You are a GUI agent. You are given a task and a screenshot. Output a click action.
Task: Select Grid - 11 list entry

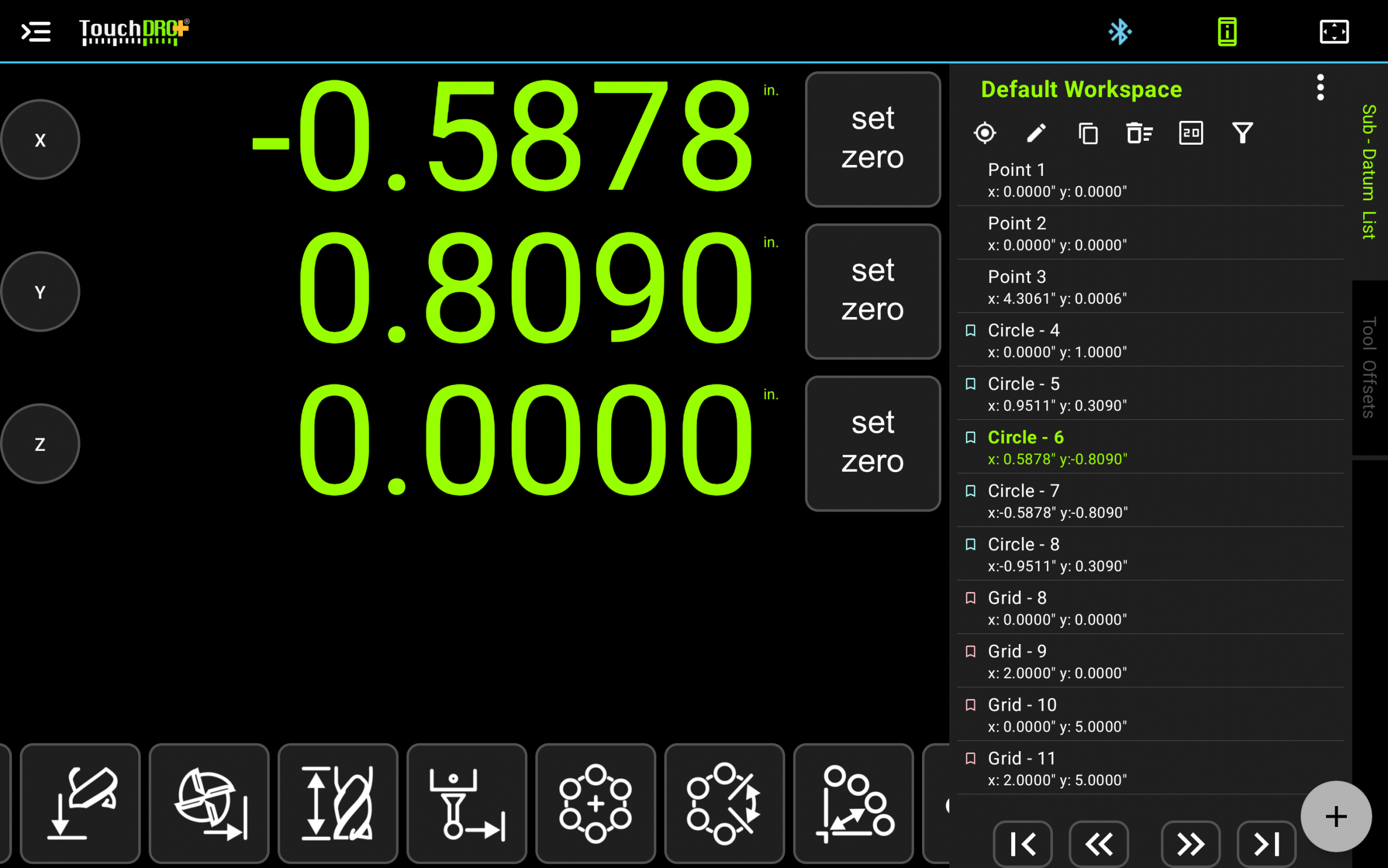click(x=1151, y=768)
